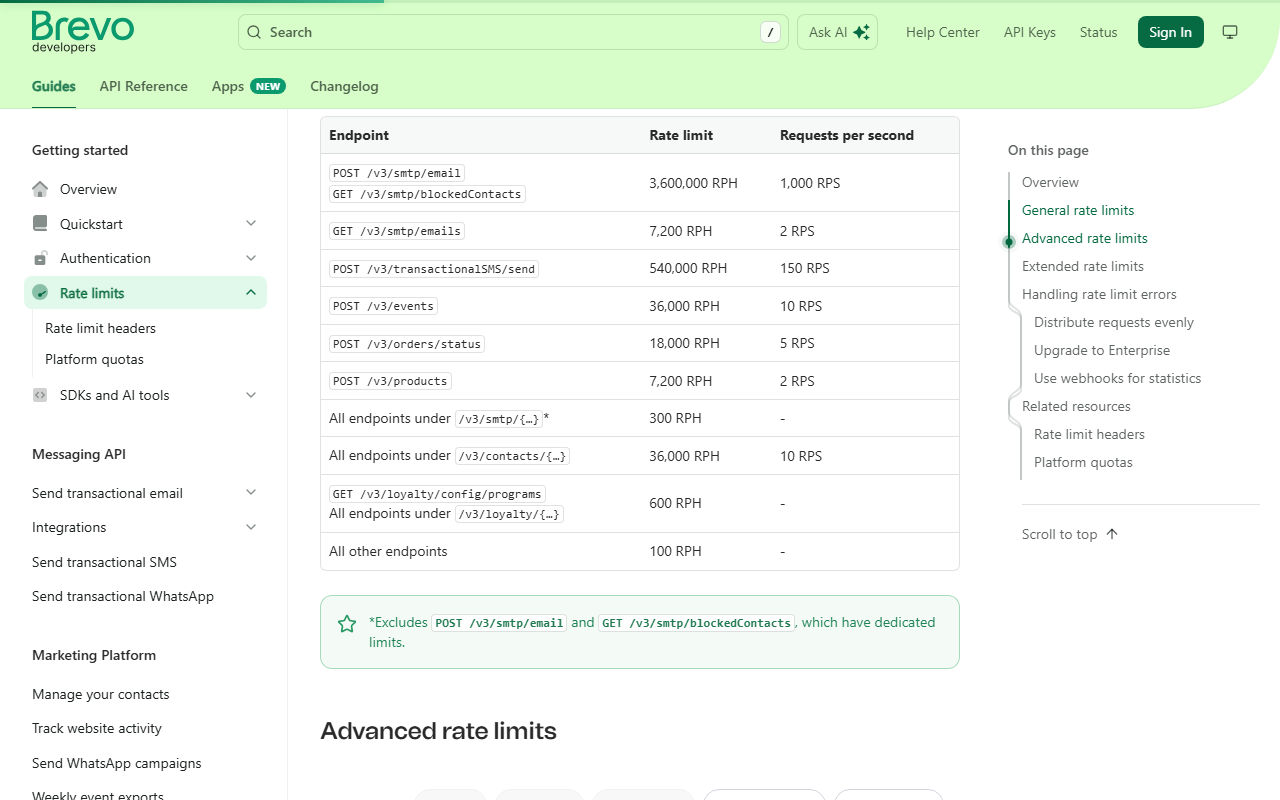Focus the Search input field
The height and width of the screenshot is (800, 1280).
(x=513, y=32)
